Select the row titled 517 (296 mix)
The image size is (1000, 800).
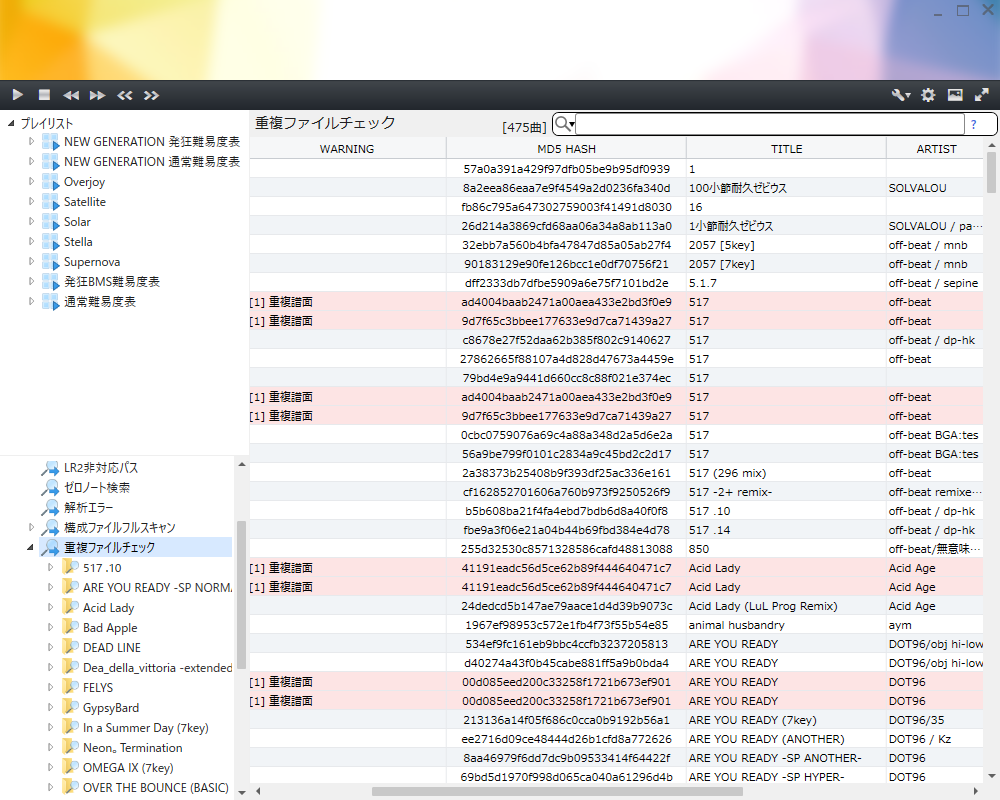point(616,473)
